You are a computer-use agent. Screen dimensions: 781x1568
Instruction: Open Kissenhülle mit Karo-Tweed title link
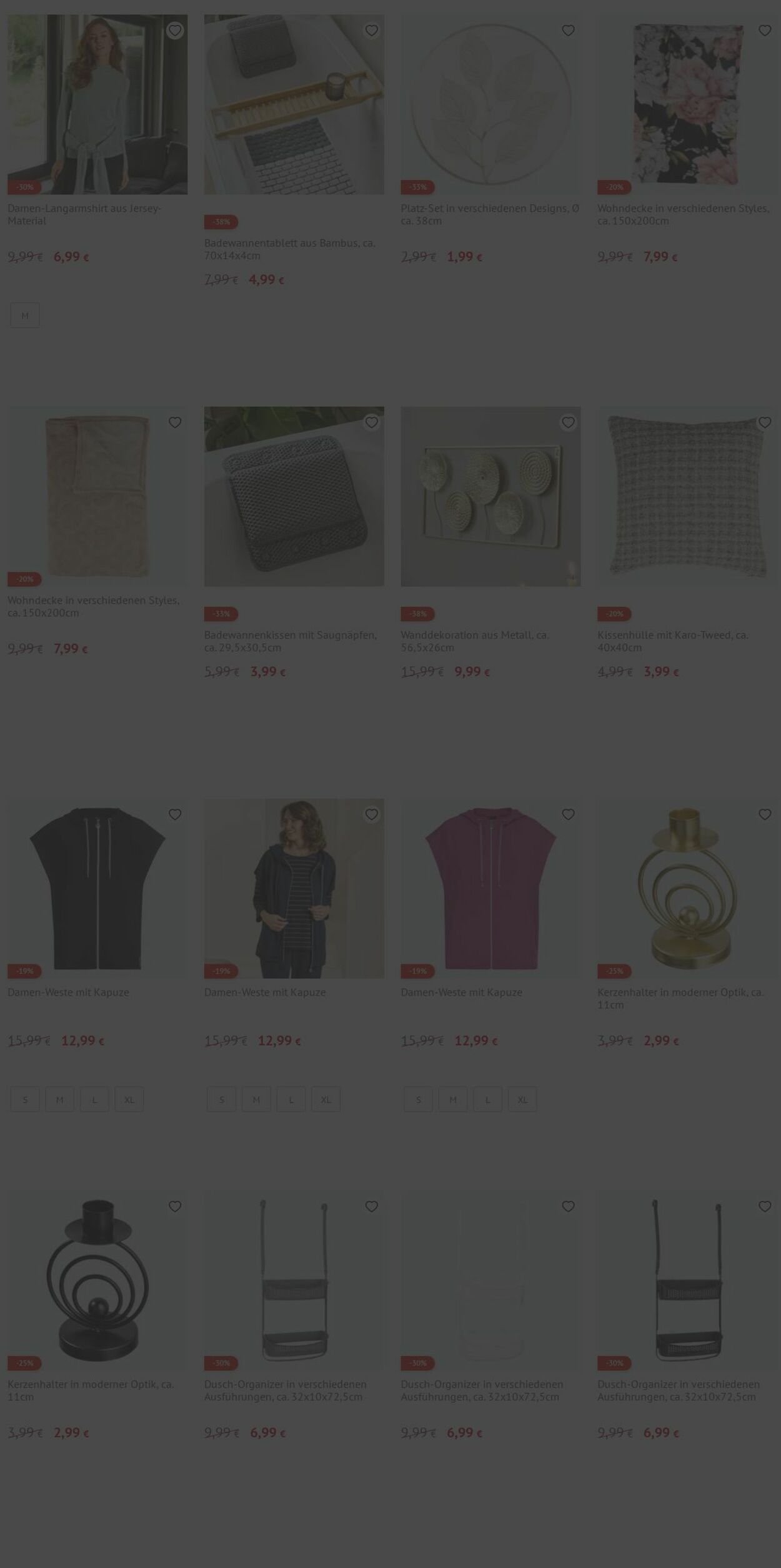click(x=673, y=641)
